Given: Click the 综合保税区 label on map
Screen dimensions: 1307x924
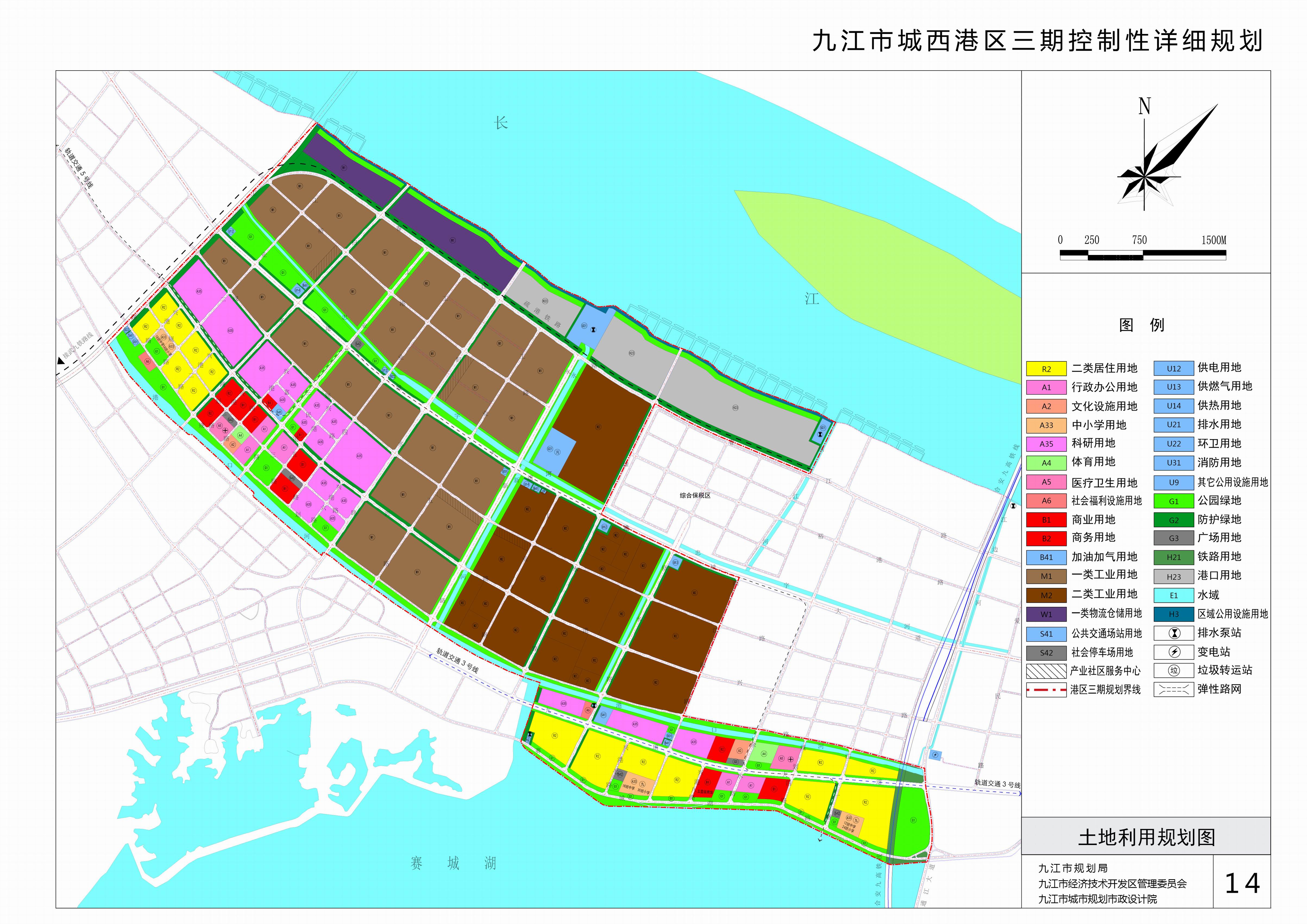Looking at the screenshot, I should 695,496.
